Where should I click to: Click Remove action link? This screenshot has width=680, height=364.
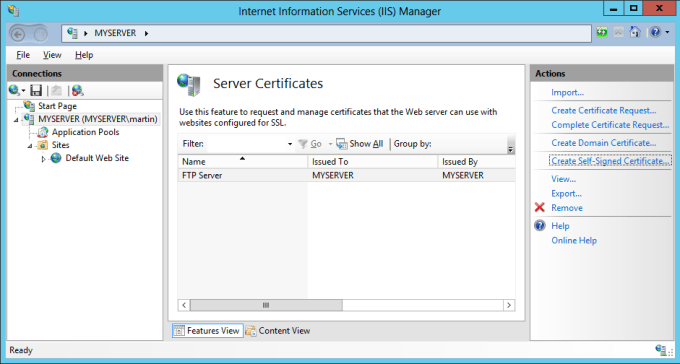[x=567, y=208]
